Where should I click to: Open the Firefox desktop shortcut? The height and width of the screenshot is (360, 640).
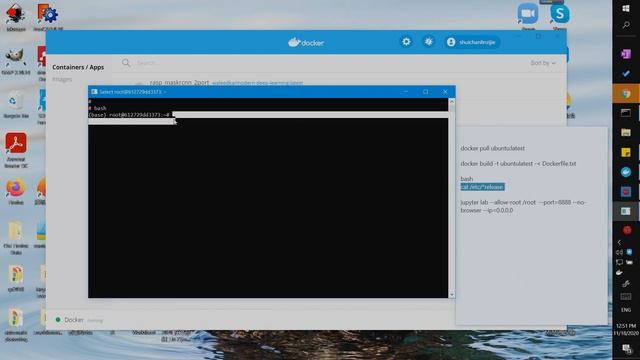click(x=16, y=191)
